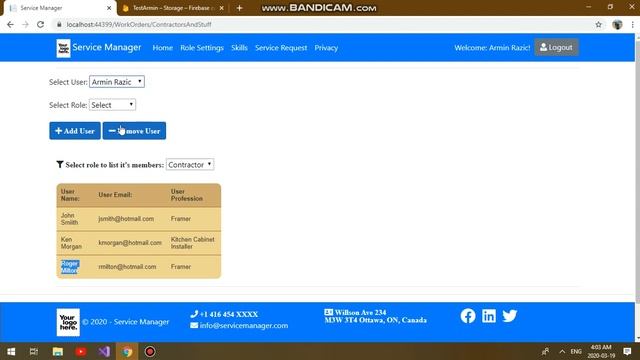
Task: Open File Explorer from the taskbar
Action: tap(58, 351)
